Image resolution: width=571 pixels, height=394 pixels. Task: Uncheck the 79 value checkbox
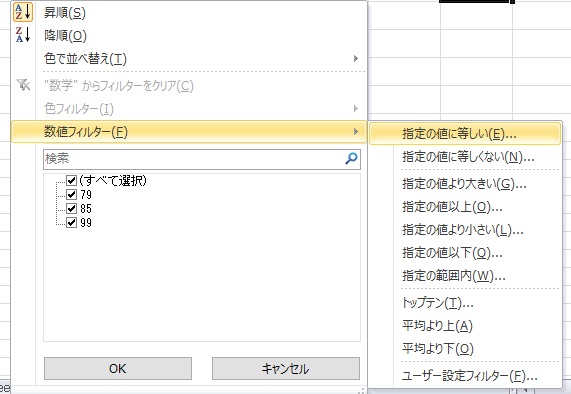coord(71,194)
